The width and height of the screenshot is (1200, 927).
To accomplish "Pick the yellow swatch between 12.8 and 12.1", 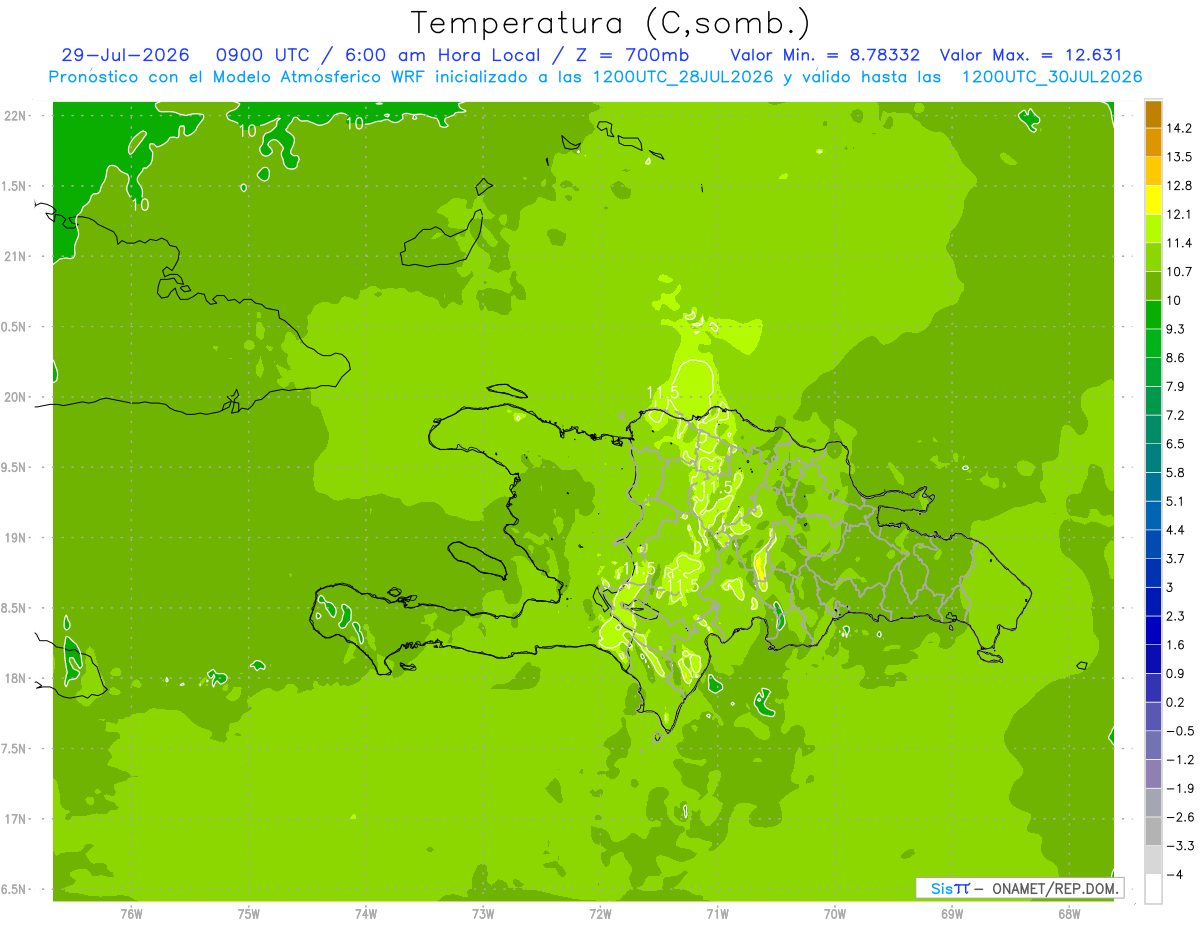I will (x=1153, y=200).
